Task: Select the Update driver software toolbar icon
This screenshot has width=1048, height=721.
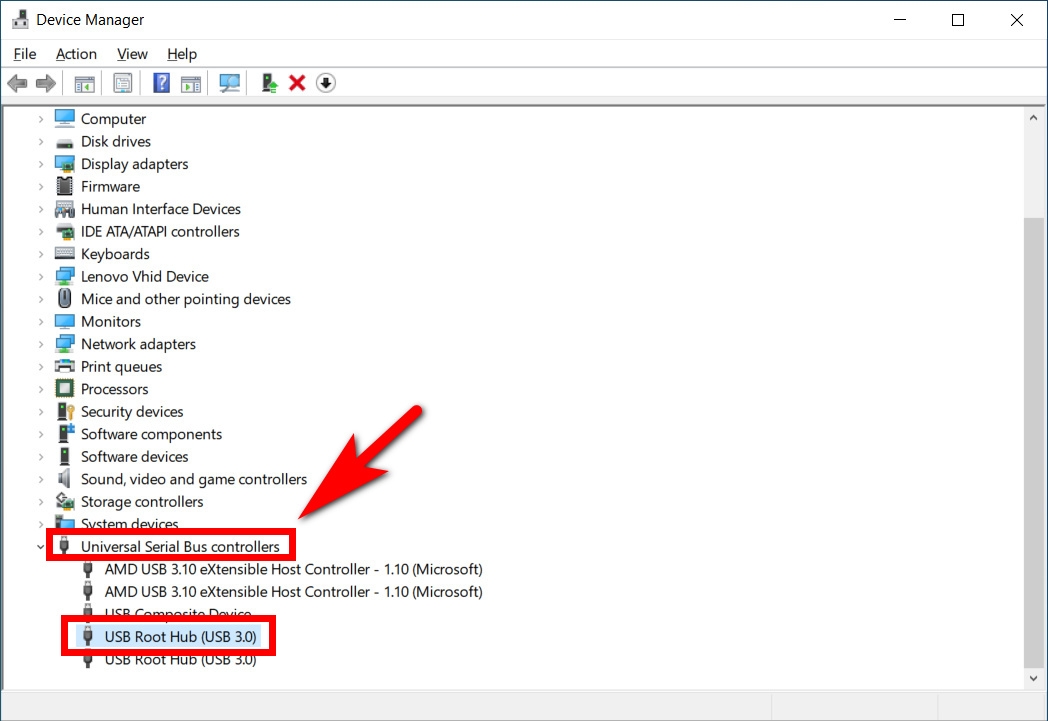Action: coord(268,82)
